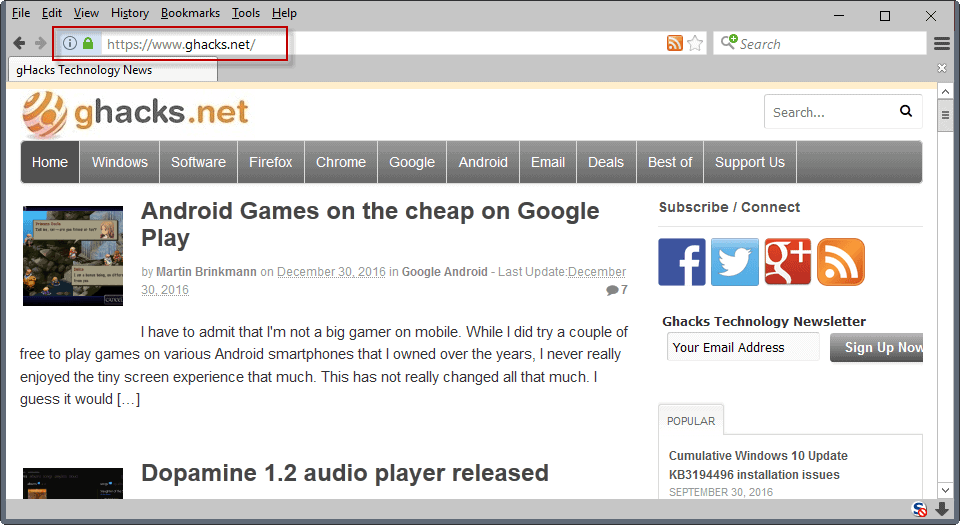Open the Help menu

click(x=284, y=13)
